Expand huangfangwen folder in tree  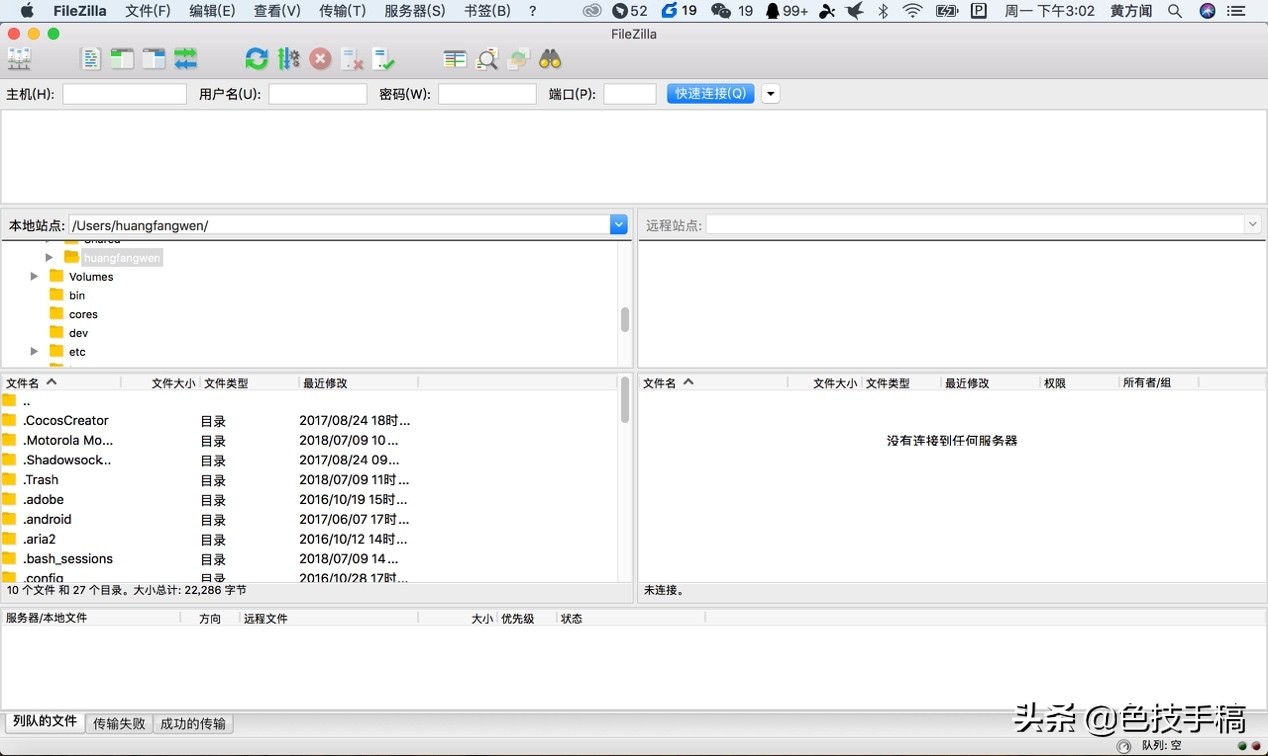[49, 257]
